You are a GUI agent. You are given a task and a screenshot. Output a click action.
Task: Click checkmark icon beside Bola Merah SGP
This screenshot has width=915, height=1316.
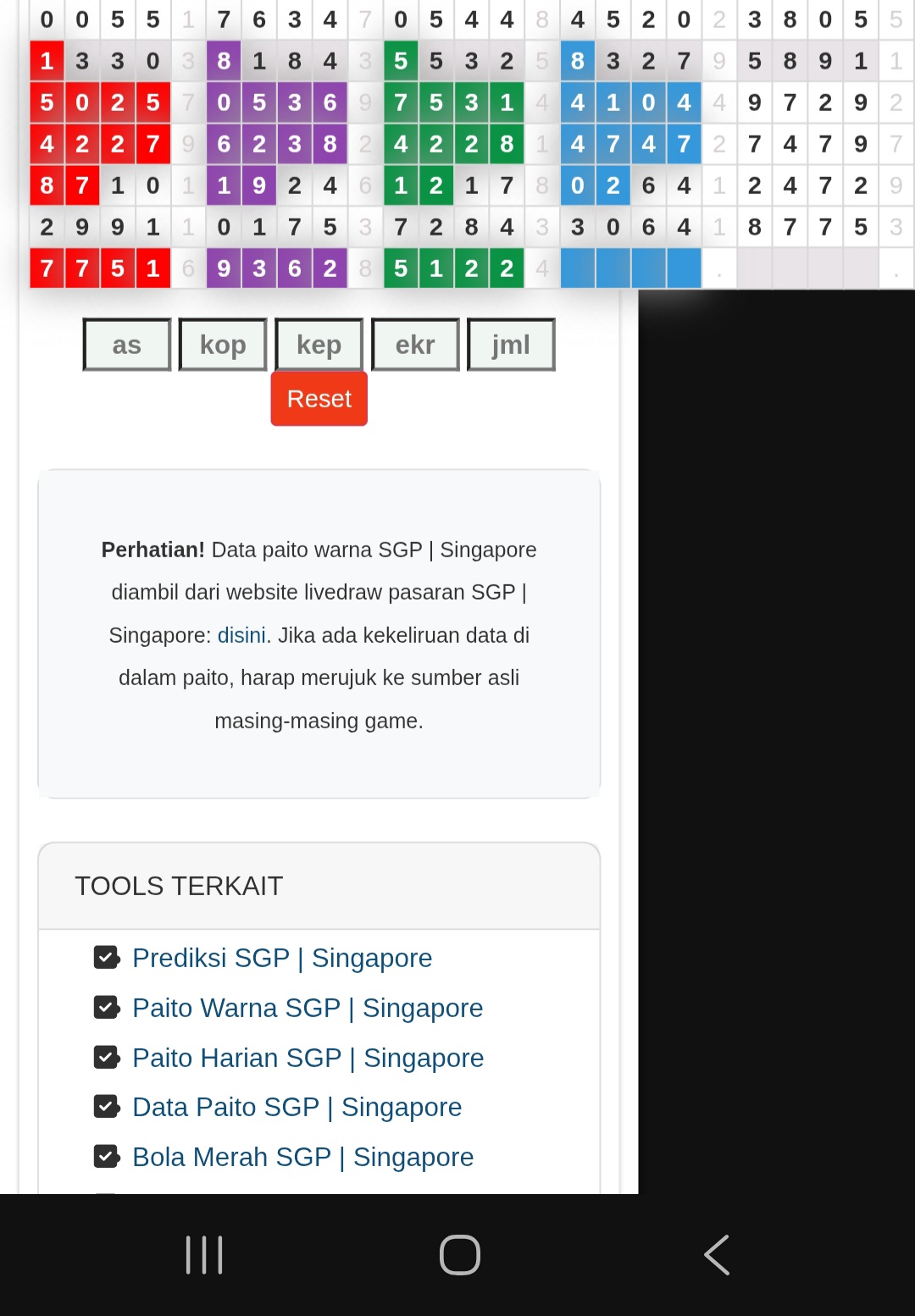coord(107,1157)
